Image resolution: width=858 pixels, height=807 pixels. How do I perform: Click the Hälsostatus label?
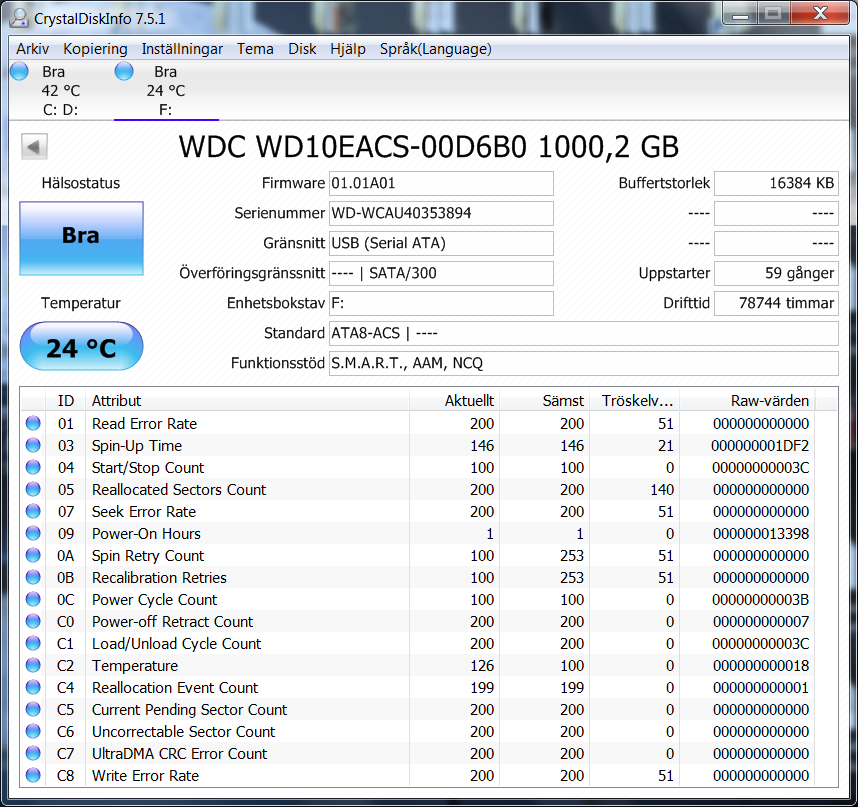click(x=81, y=183)
